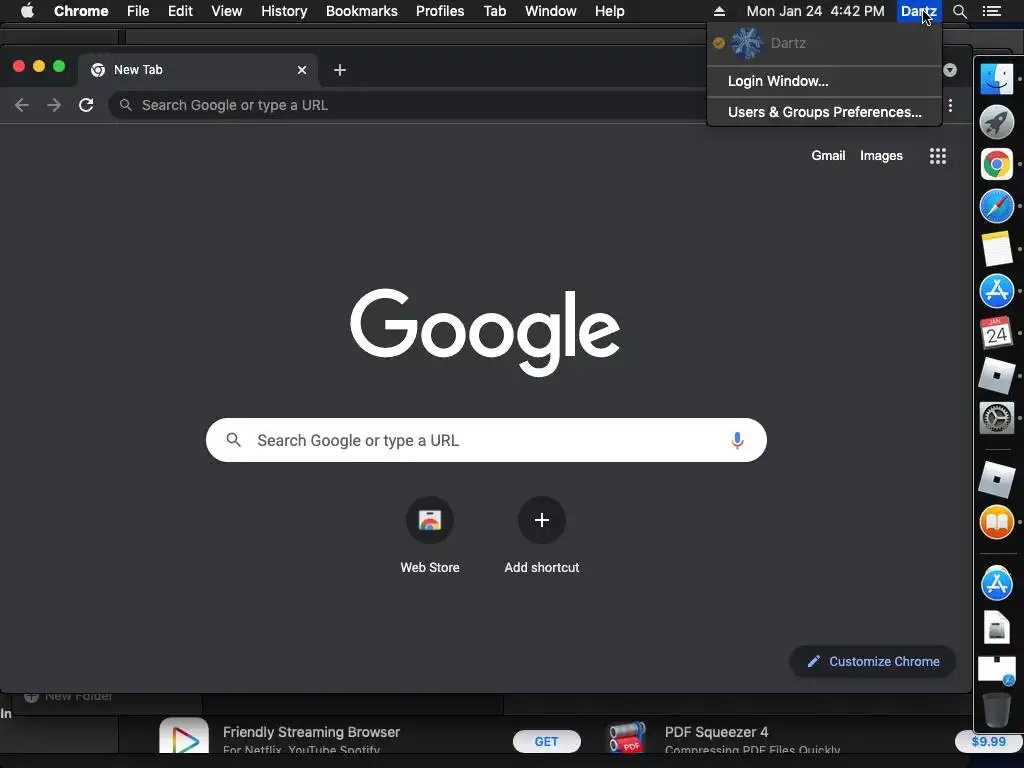Screen dimensions: 1024x768
Task: Click the menu bar date and time
Action: (x=815, y=11)
